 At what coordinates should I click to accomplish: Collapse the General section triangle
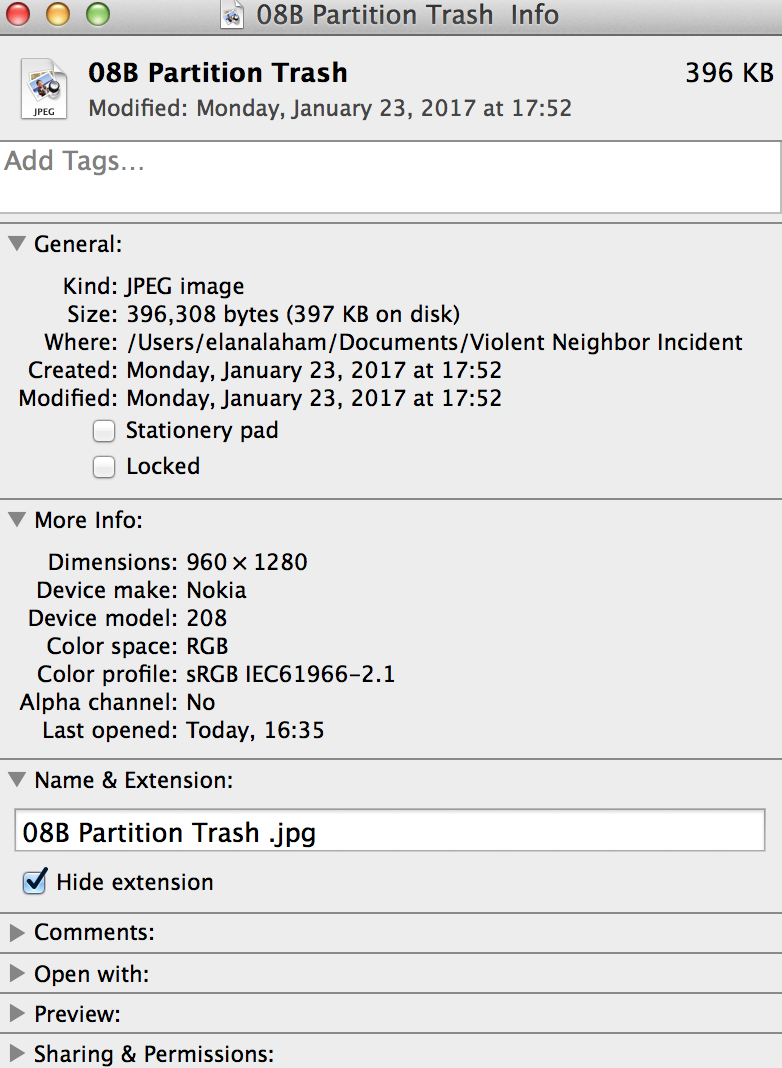coord(17,243)
